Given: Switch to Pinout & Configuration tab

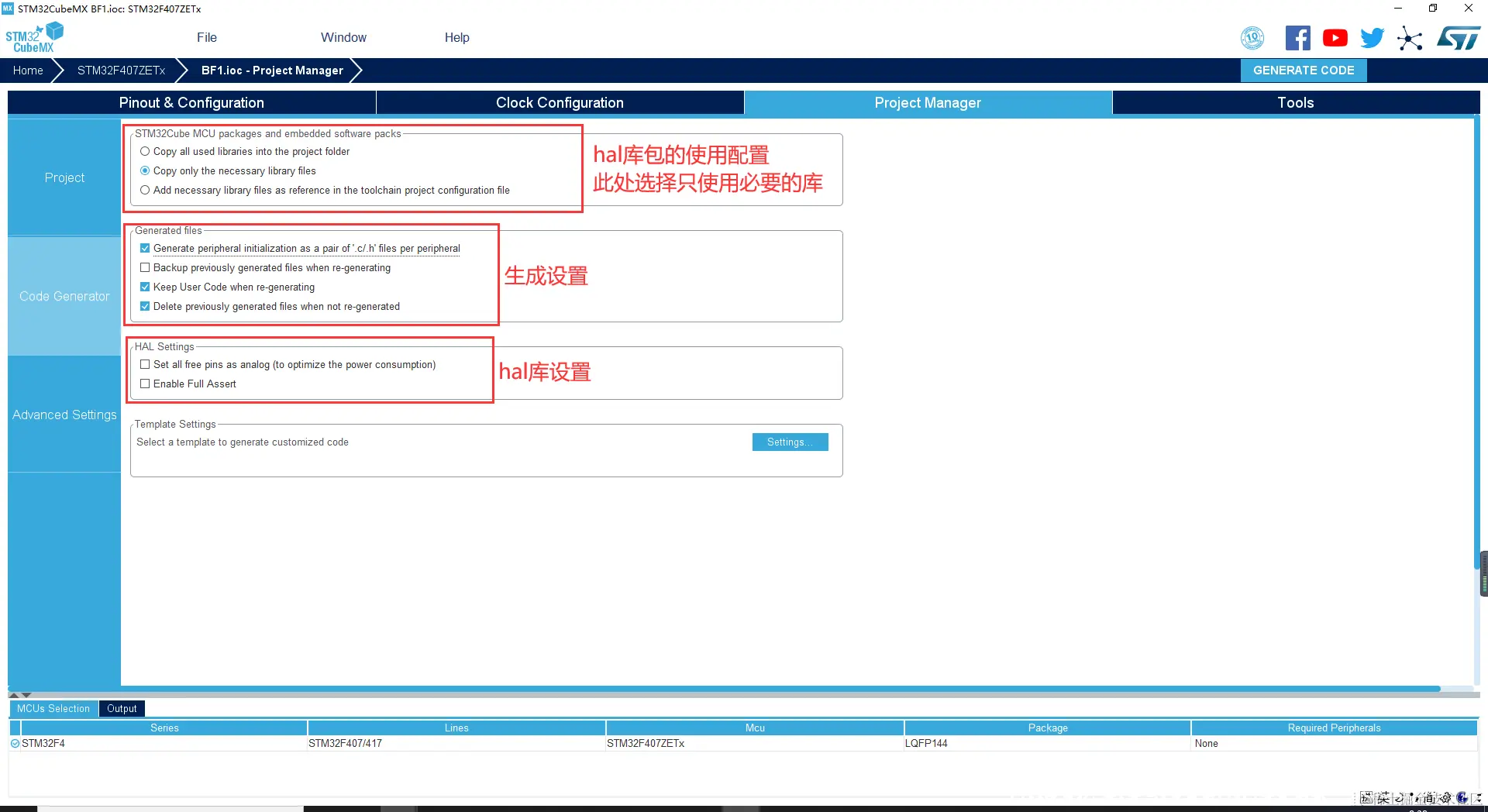Looking at the screenshot, I should [191, 102].
